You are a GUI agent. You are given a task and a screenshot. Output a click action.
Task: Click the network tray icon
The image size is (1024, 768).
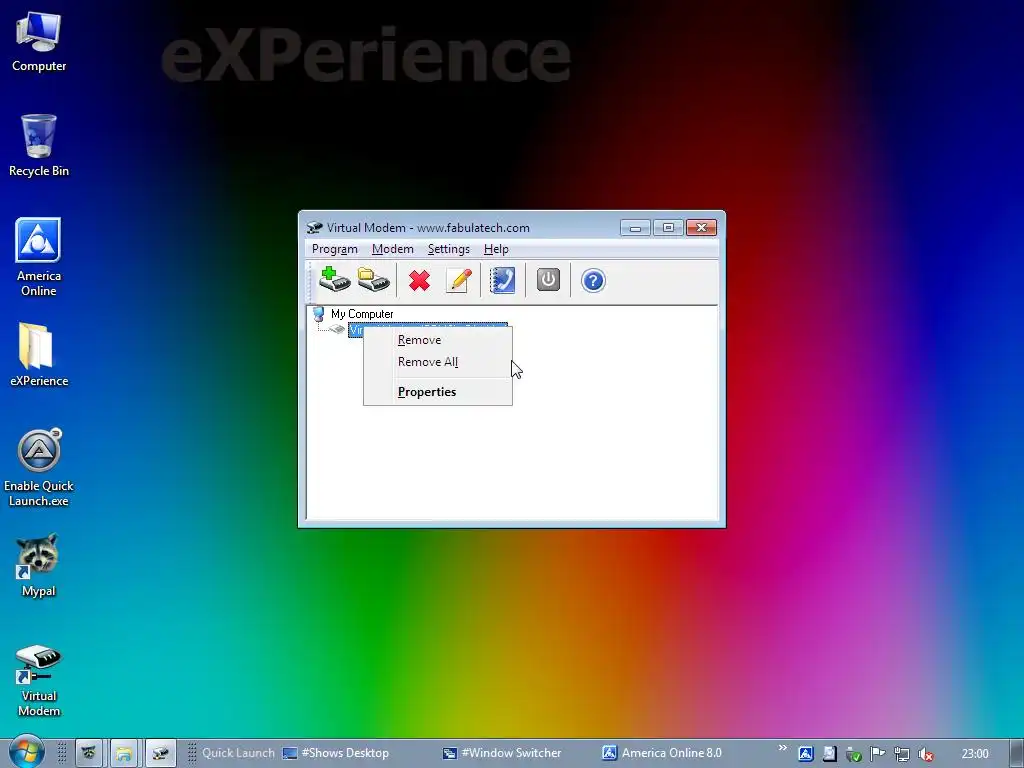(x=901, y=754)
